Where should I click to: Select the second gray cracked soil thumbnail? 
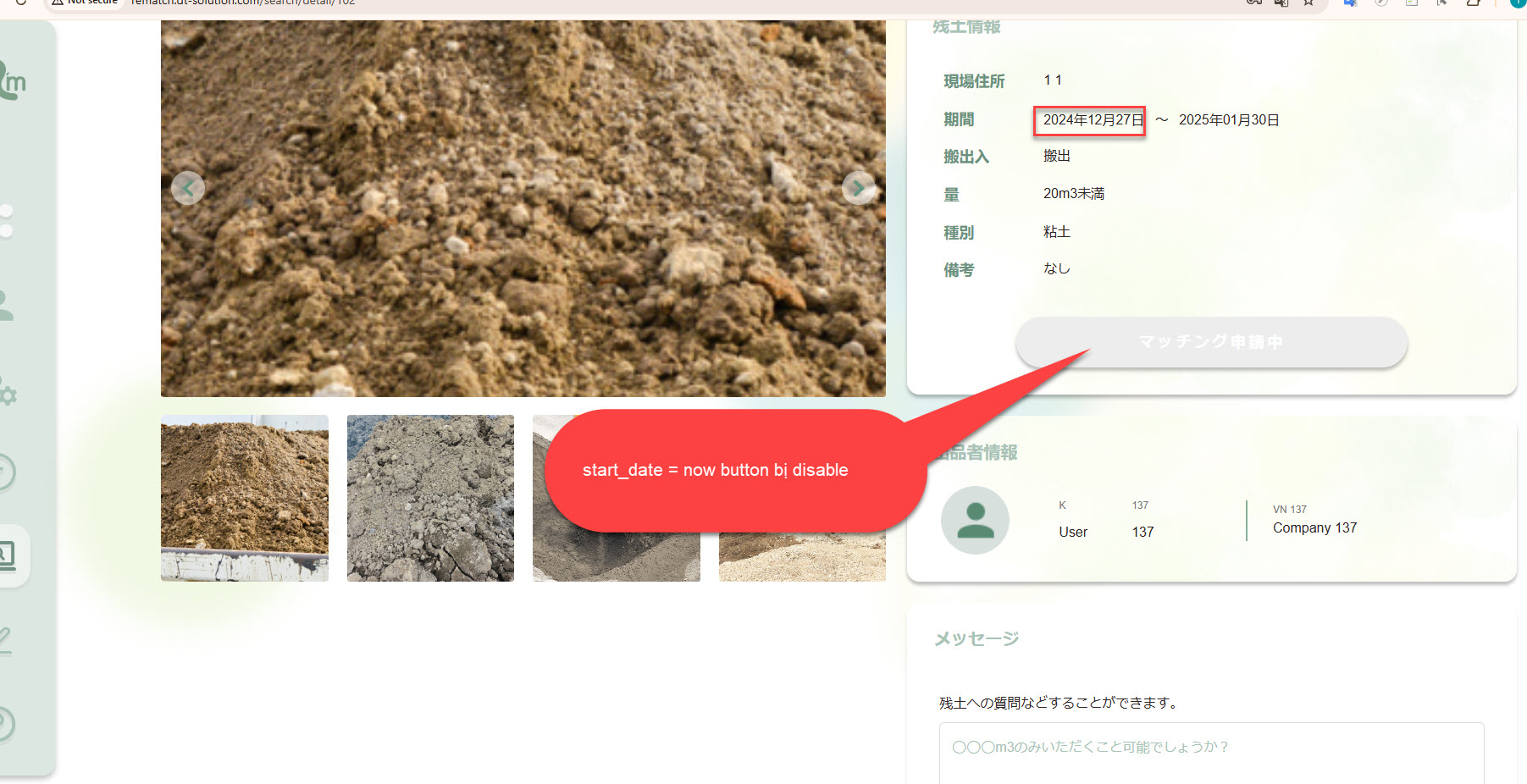pyautogui.click(x=430, y=498)
